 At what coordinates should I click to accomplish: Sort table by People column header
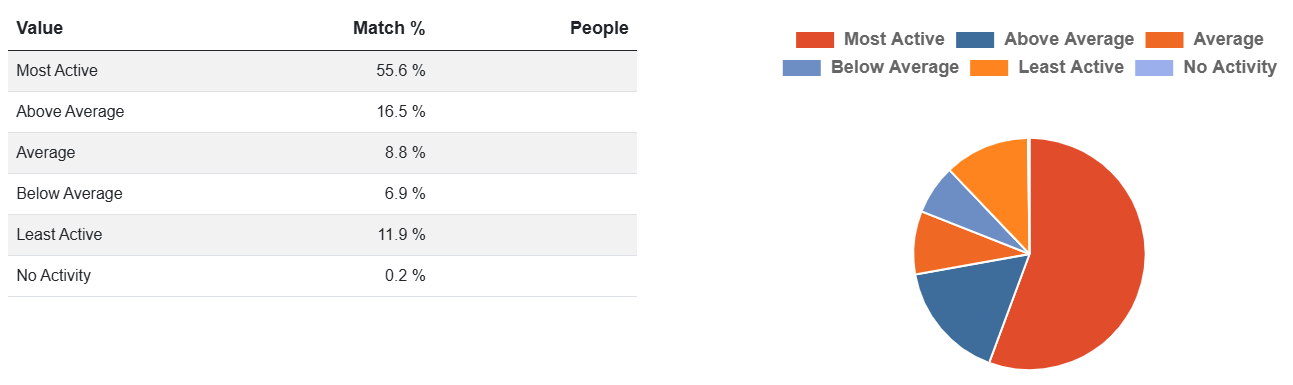click(599, 28)
